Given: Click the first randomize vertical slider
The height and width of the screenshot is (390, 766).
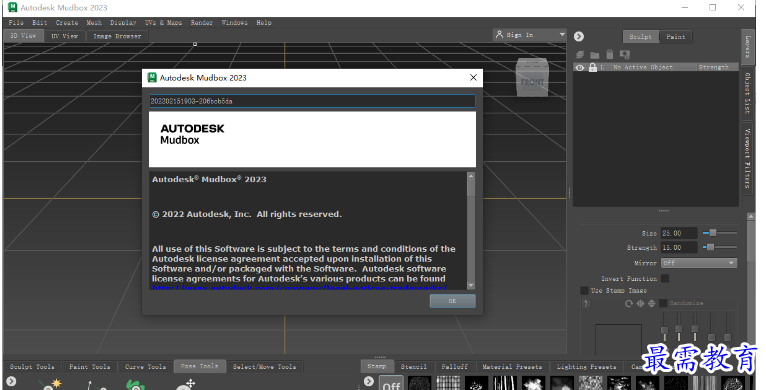Looking at the screenshot, I should click(664, 330).
